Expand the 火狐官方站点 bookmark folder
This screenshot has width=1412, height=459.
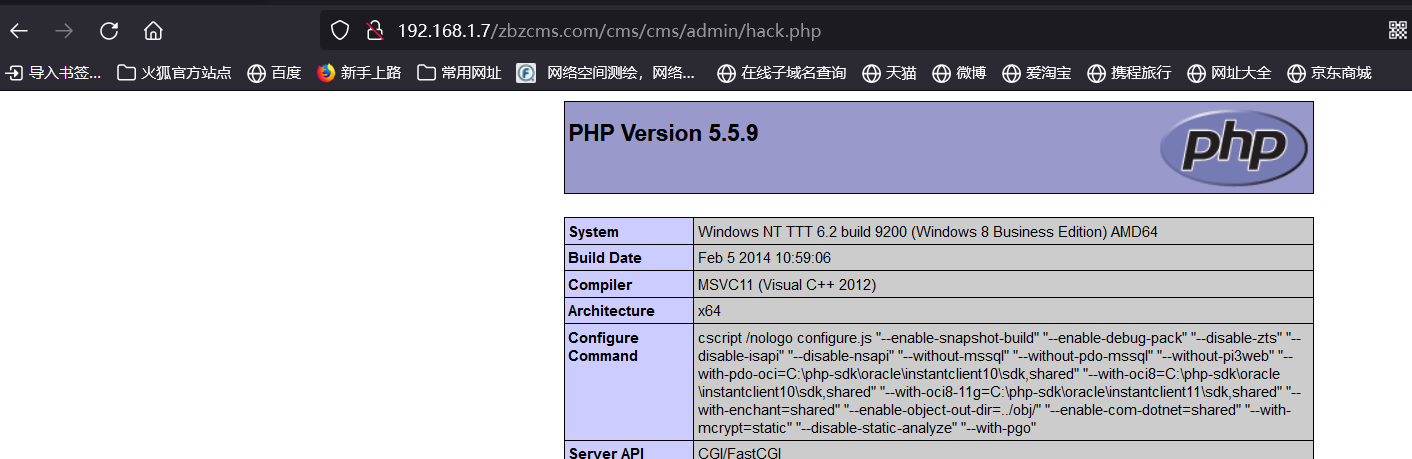pos(174,72)
